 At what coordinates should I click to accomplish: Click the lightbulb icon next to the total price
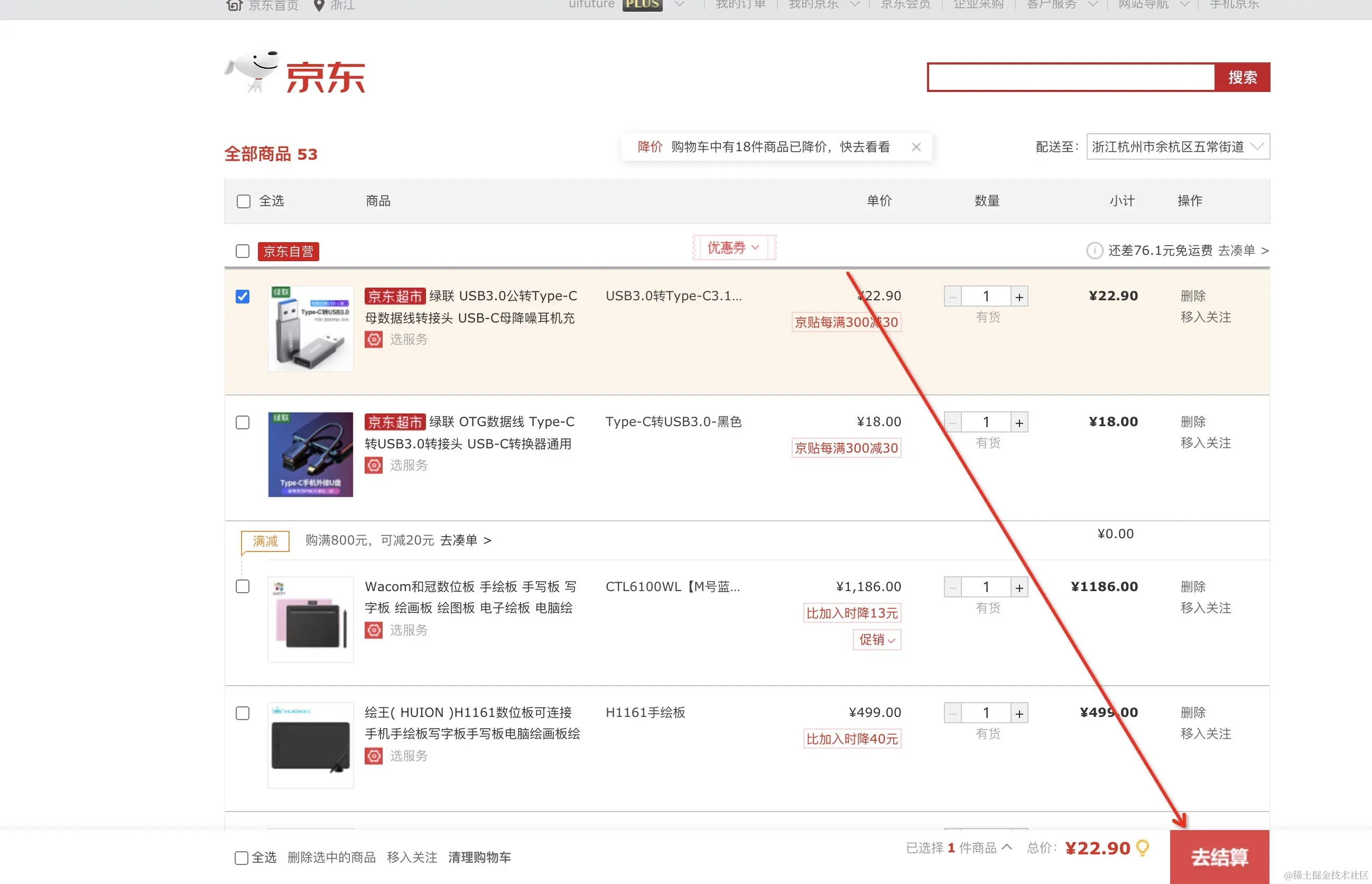pos(1143,848)
